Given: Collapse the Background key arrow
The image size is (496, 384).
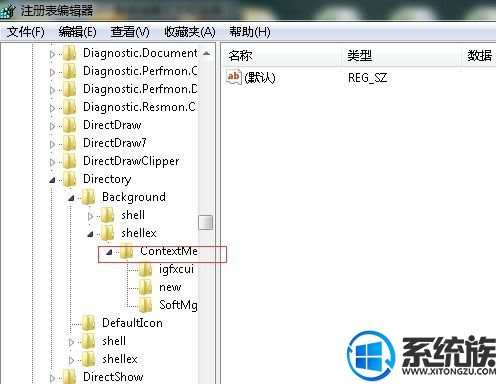Looking at the screenshot, I should tap(71, 198).
